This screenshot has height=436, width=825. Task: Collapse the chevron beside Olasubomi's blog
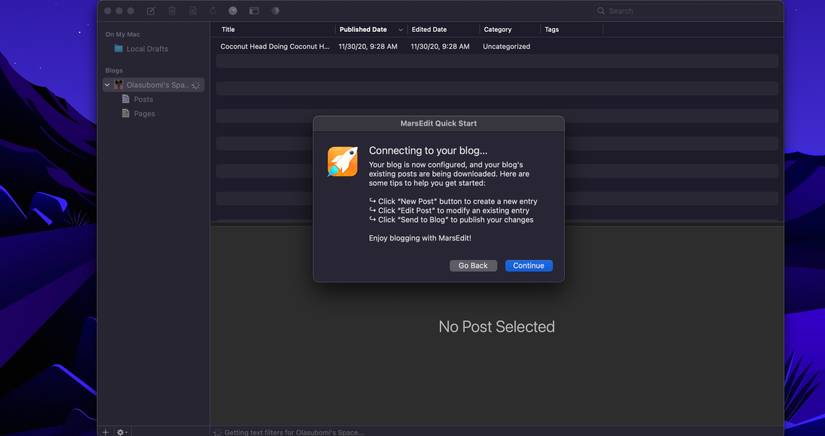[x=107, y=85]
